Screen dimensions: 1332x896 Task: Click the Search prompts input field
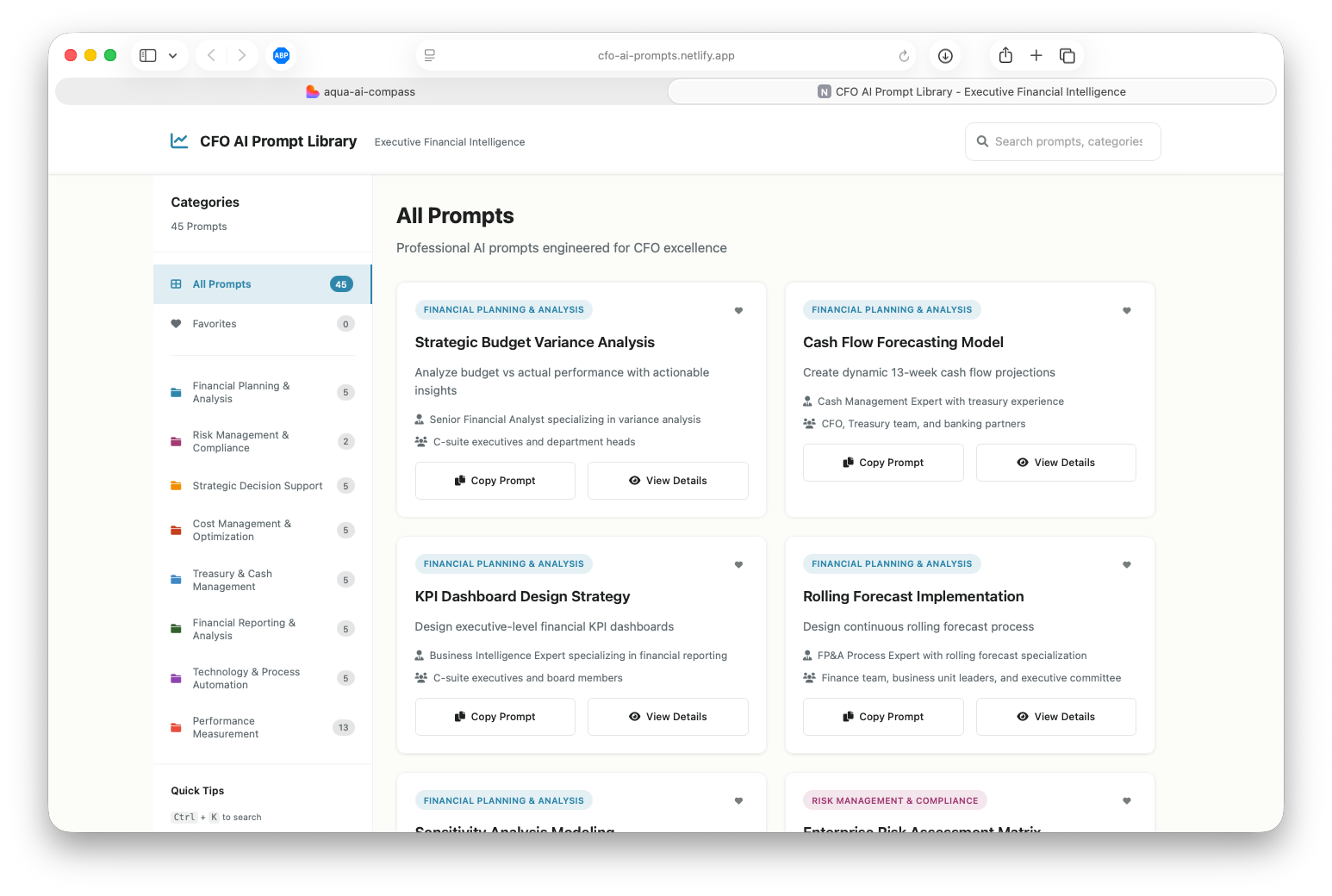coord(1063,141)
